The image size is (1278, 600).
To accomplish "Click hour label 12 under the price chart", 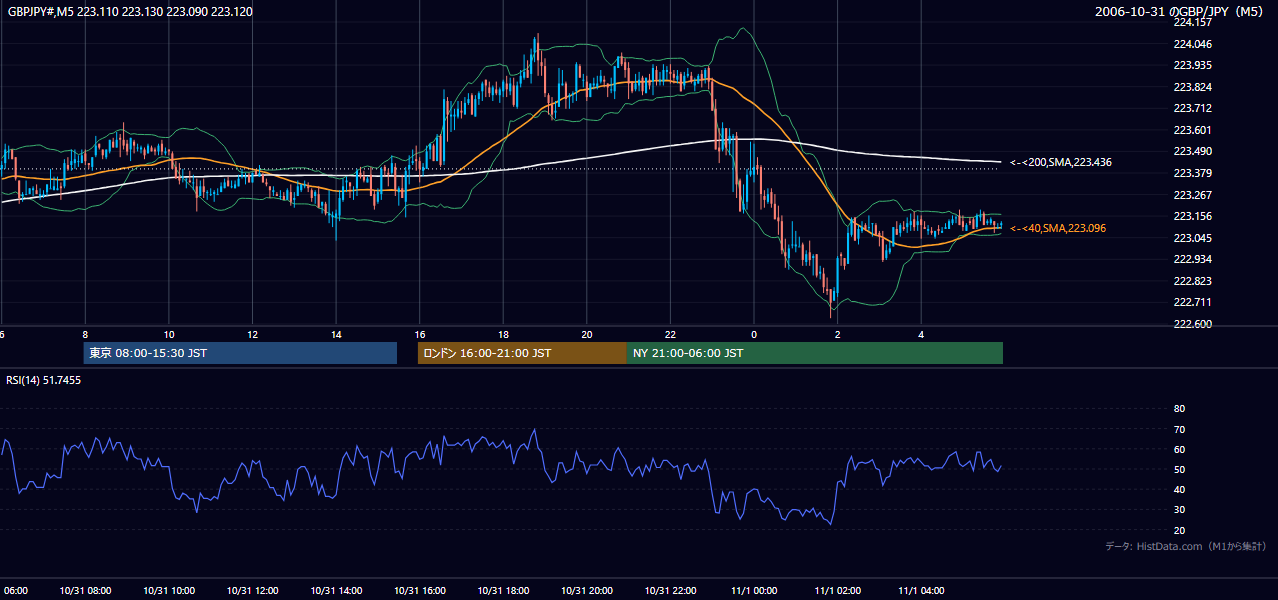I will pyautogui.click(x=253, y=335).
